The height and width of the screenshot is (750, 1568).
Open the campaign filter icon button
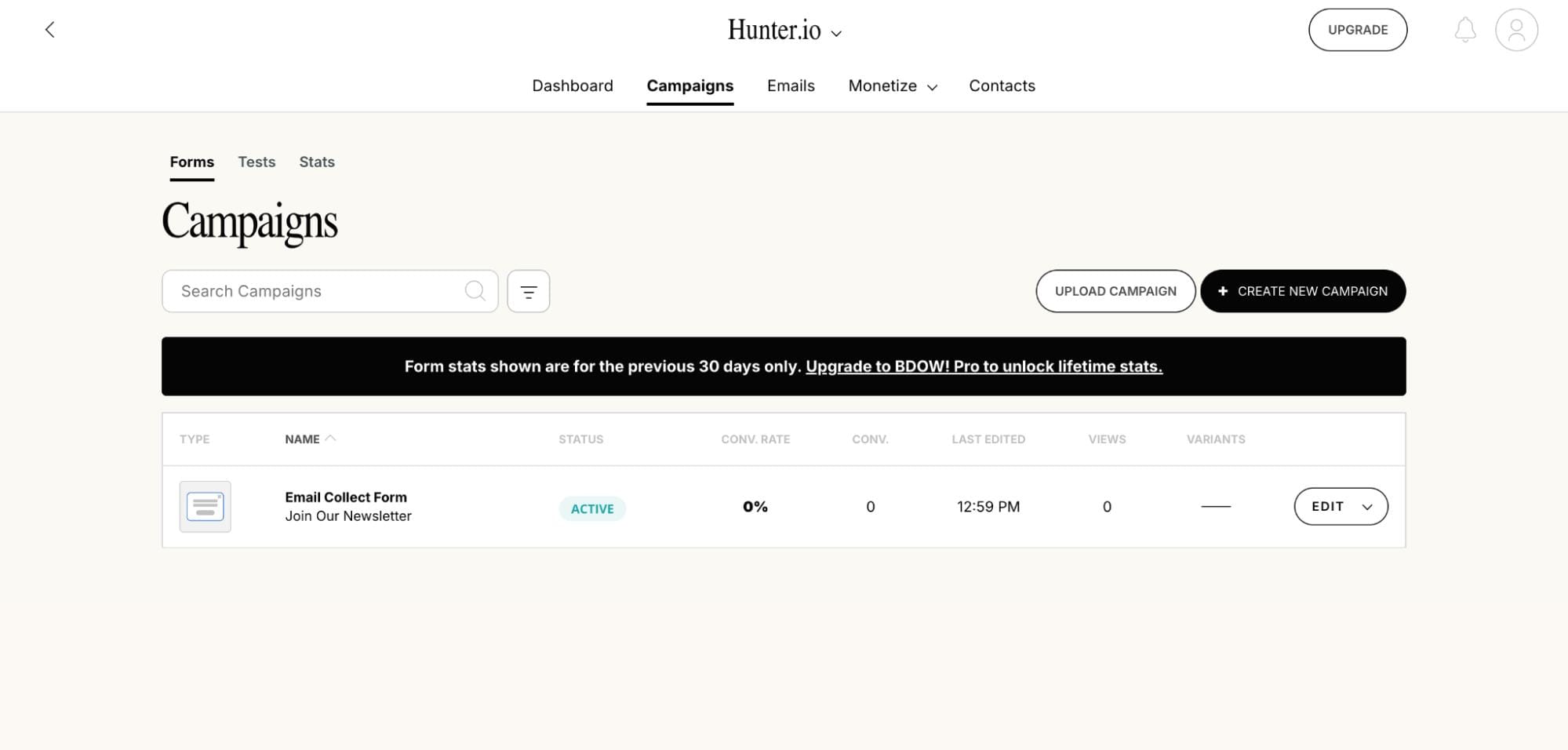[x=528, y=291]
